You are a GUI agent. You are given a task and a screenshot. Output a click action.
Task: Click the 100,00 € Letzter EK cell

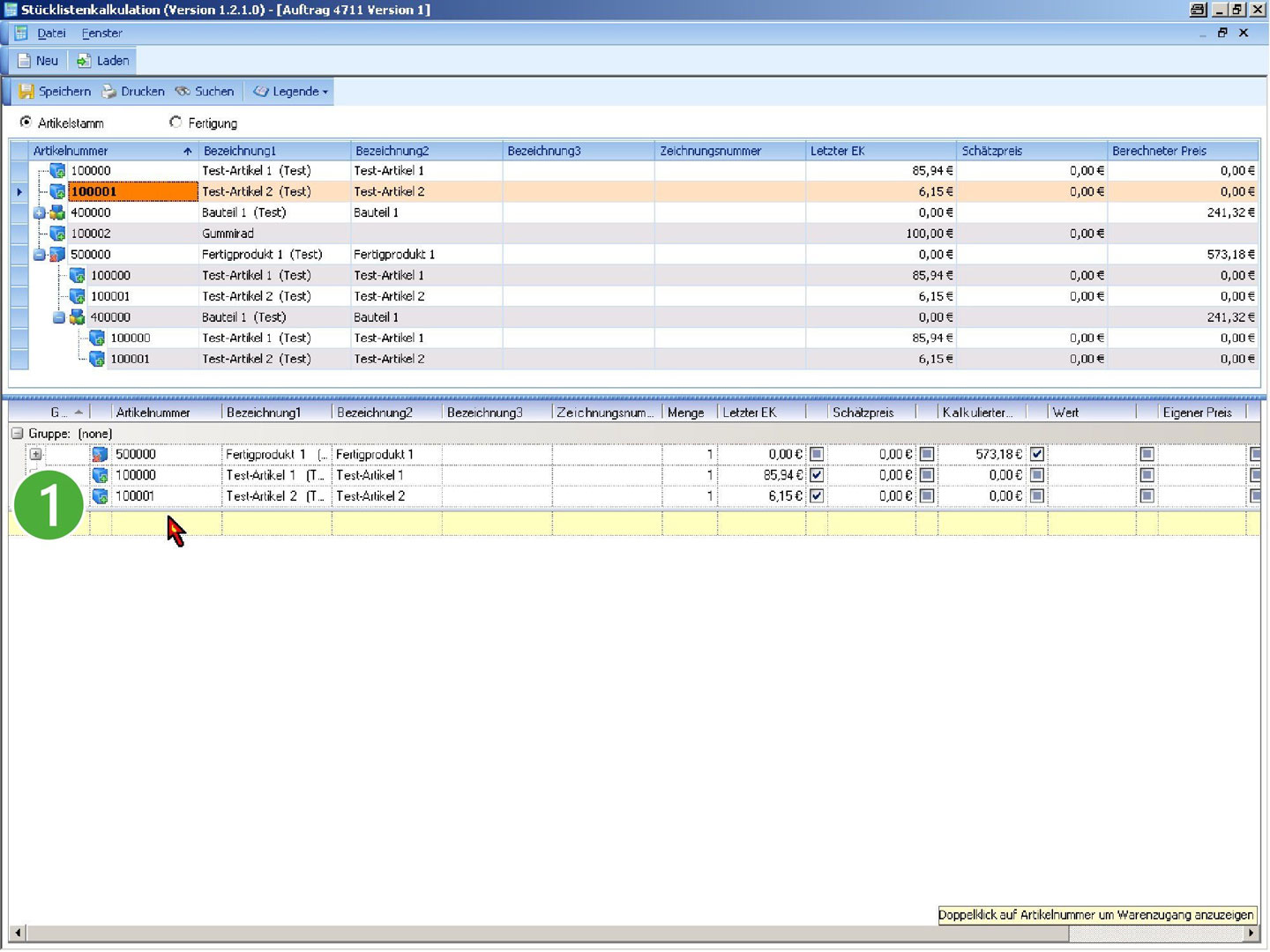(880, 234)
